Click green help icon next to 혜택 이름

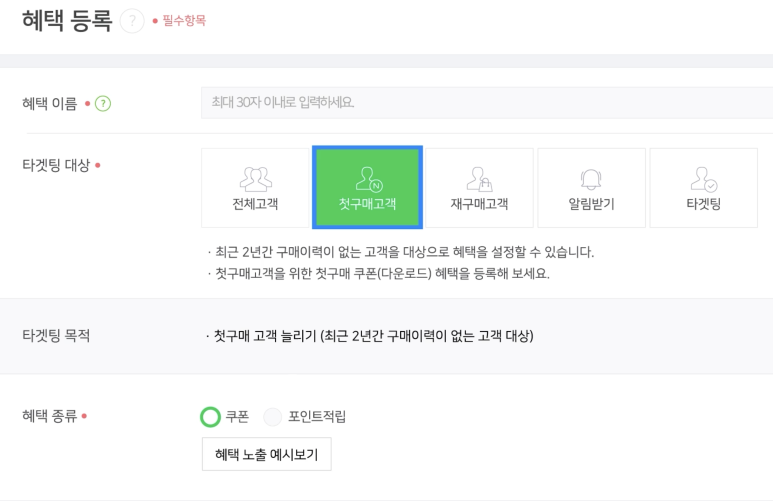(x=103, y=104)
